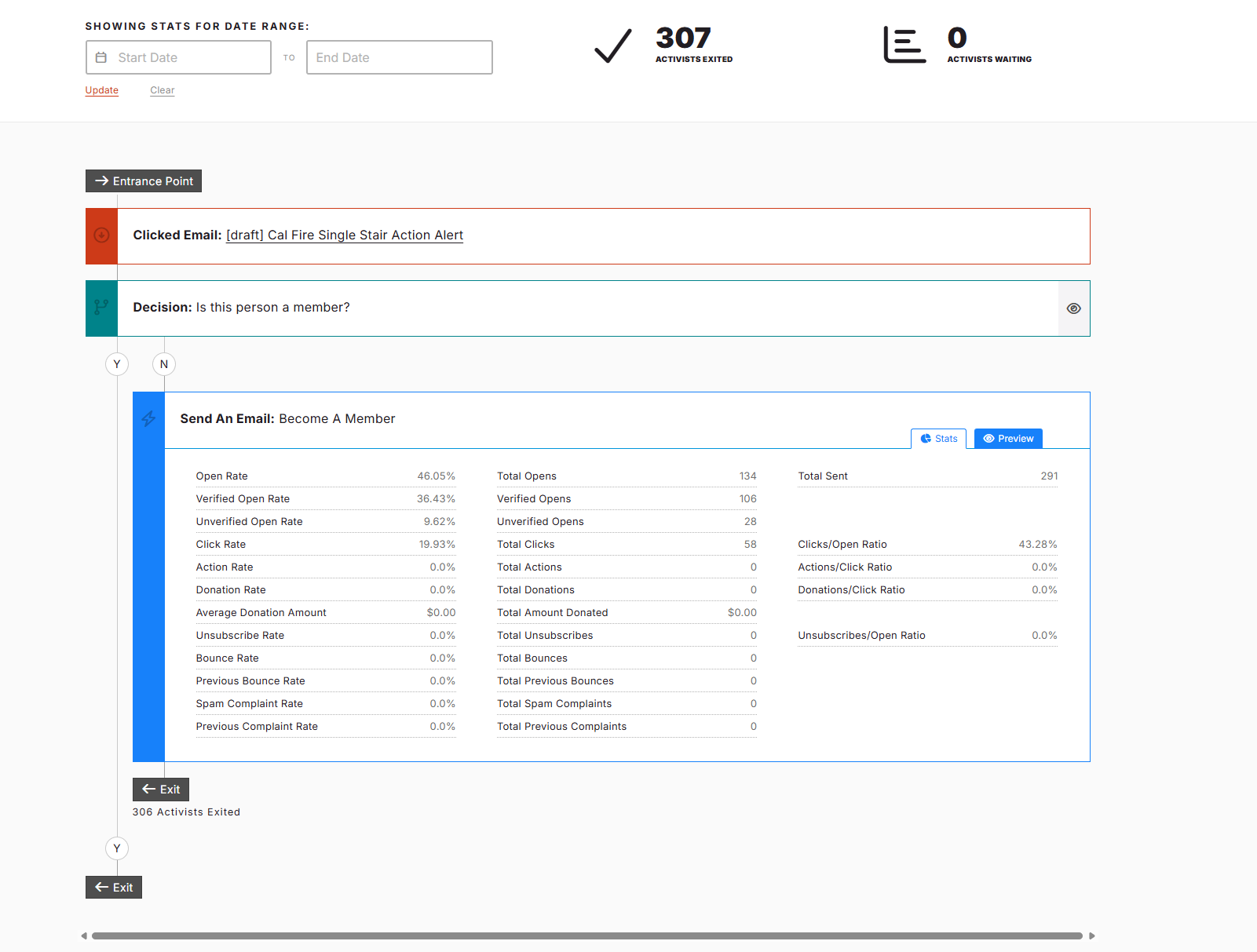Toggle the Y branch of the decision
The width and height of the screenshot is (1257, 952).
(116, 363)
